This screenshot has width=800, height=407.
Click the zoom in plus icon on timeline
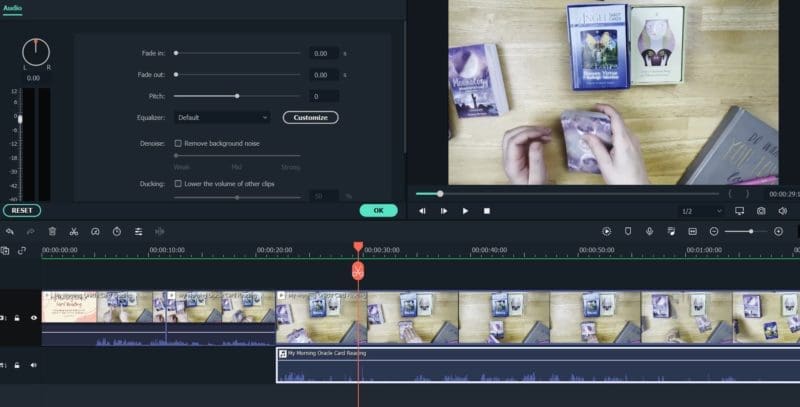[x=779, y=232]
